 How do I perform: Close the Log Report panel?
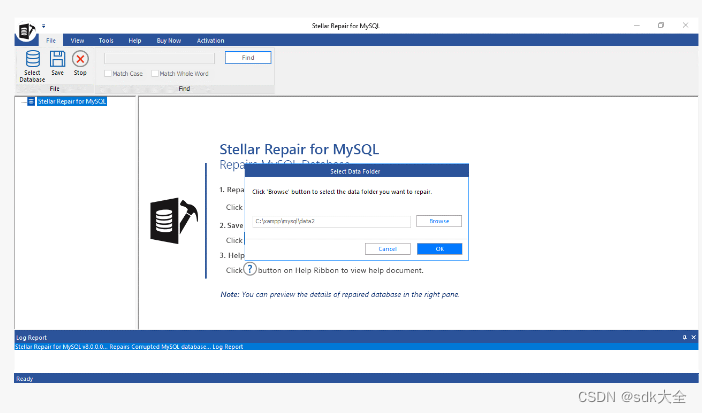coord(693,337)
